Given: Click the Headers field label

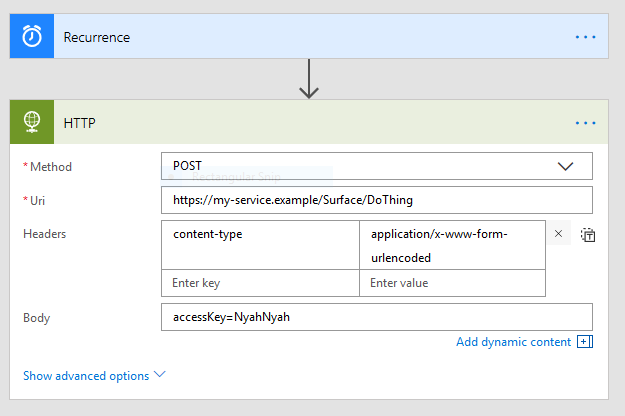Looking at the screenshot, I should click(44, 234).
